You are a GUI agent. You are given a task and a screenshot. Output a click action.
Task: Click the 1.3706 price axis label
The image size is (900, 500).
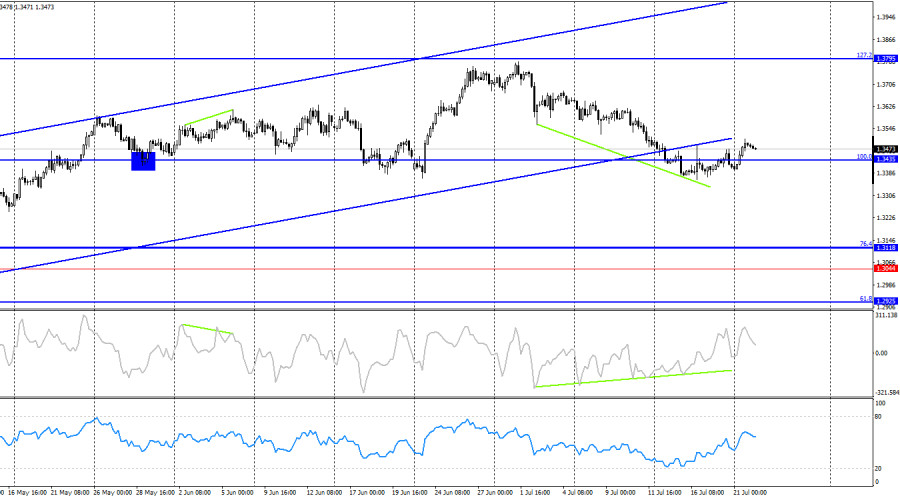coord(886,84)
